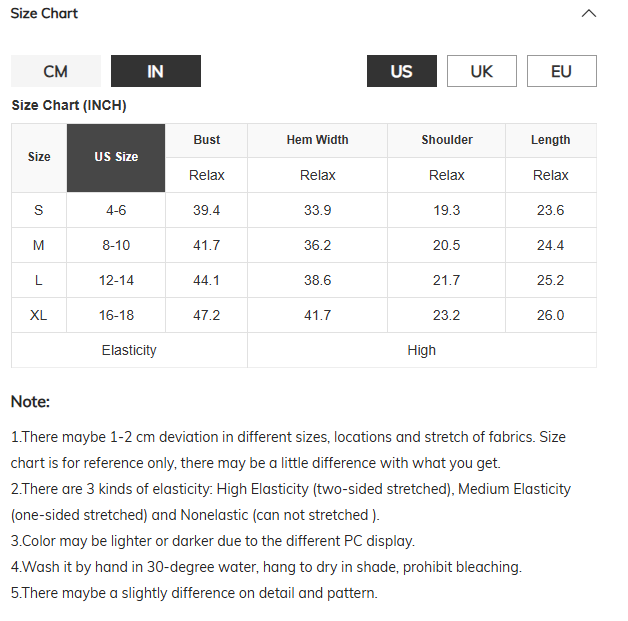Choose US sizing region
Viewport: 628px width, 621px height.
coord(401,71)
